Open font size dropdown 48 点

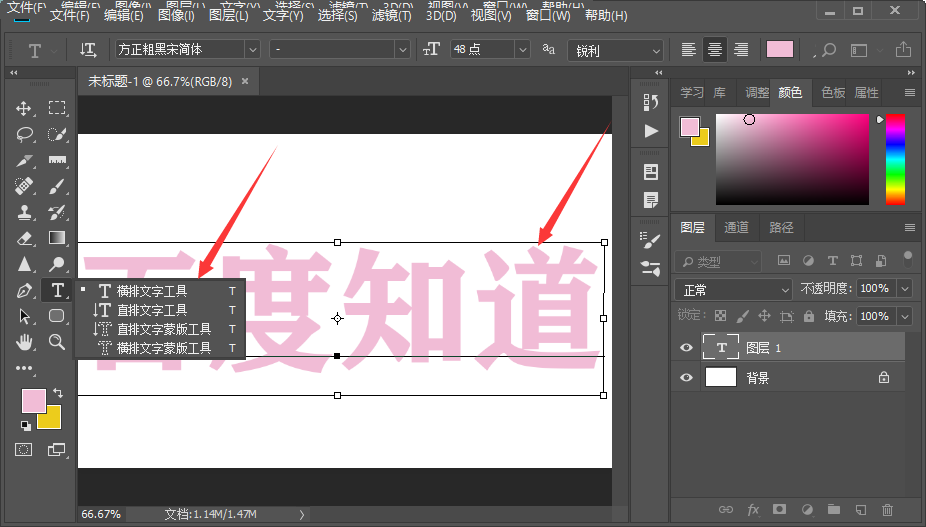click(522, 50)
